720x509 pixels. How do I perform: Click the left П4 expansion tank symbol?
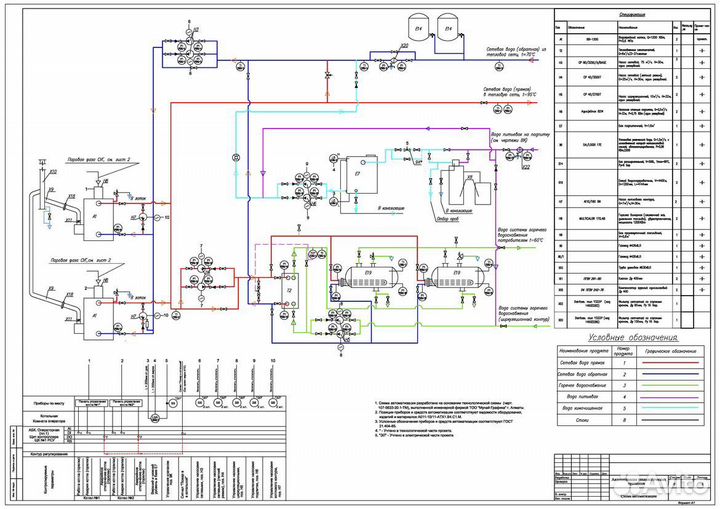tap(417, 25)
